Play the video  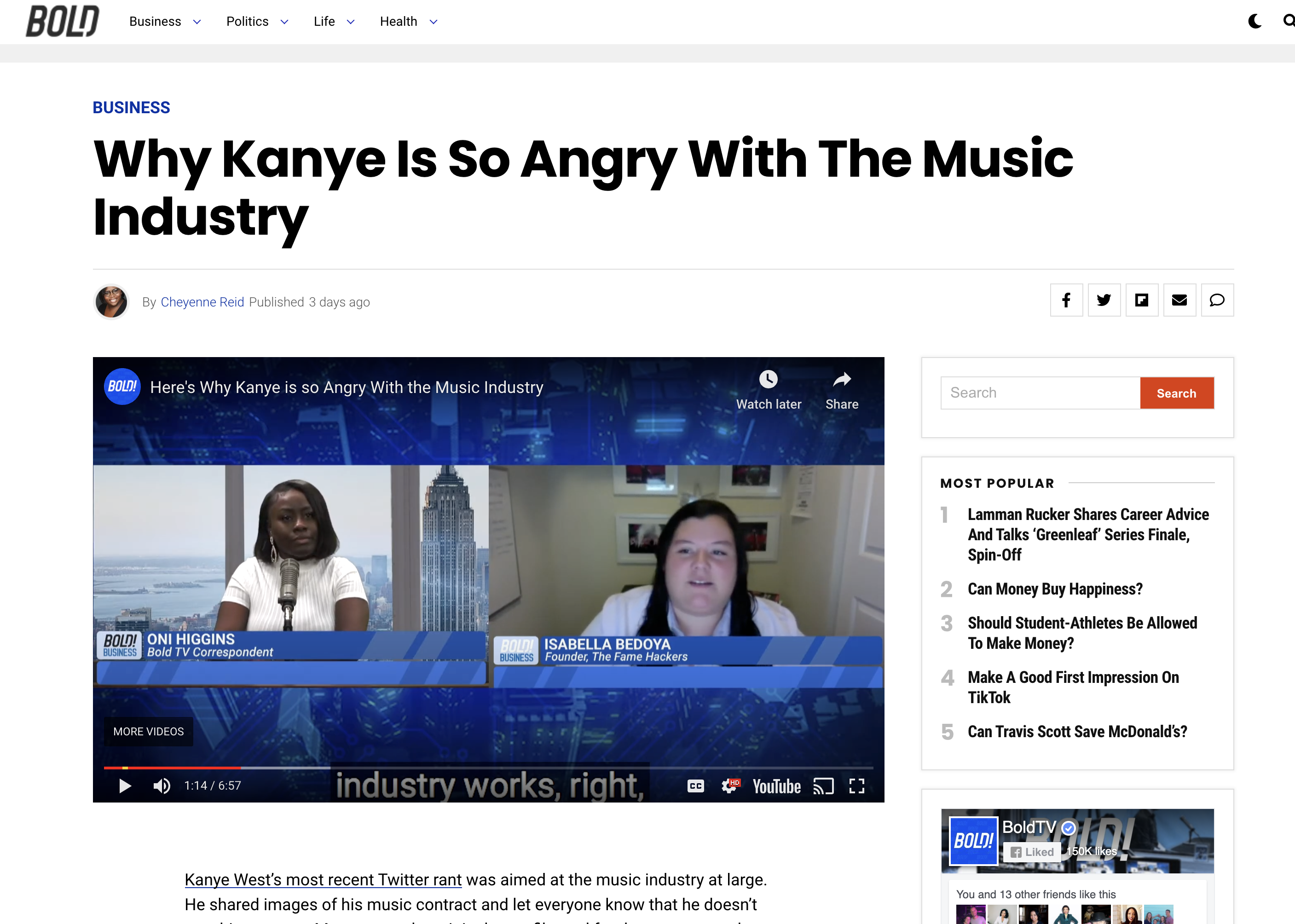(x=125, y=786)
